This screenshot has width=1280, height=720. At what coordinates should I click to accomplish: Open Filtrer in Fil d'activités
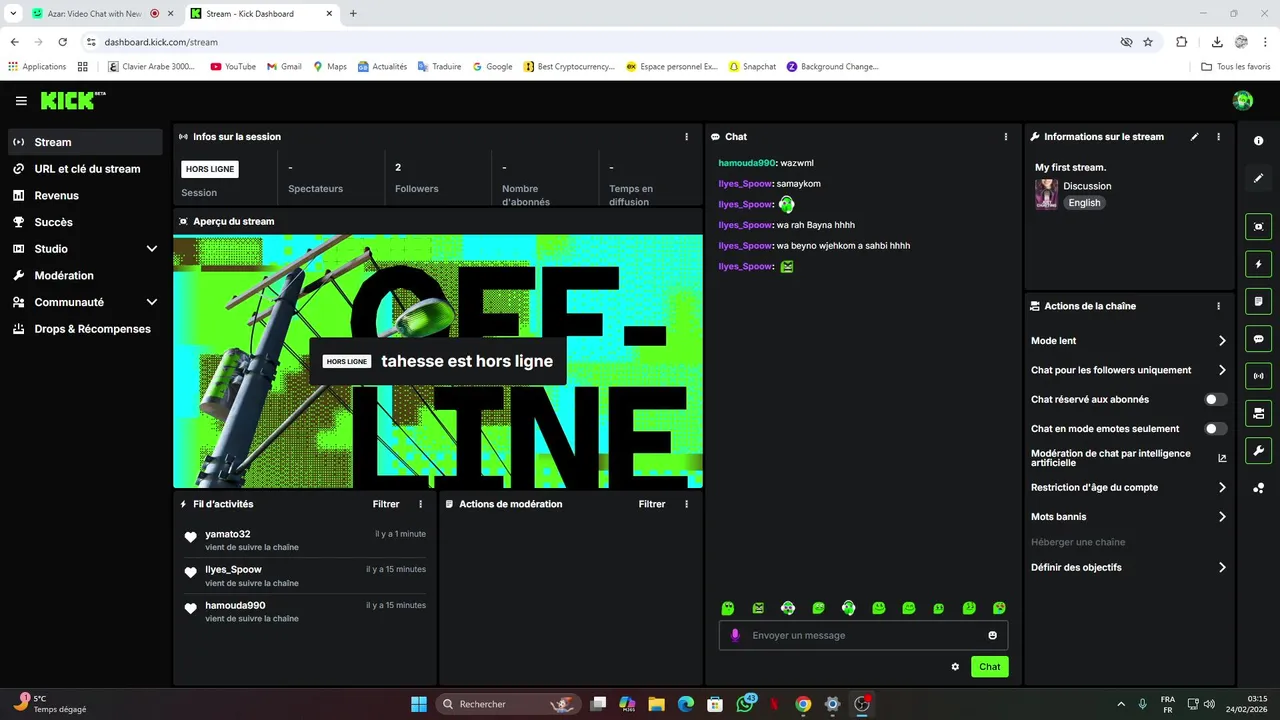(x=386, y=504)
